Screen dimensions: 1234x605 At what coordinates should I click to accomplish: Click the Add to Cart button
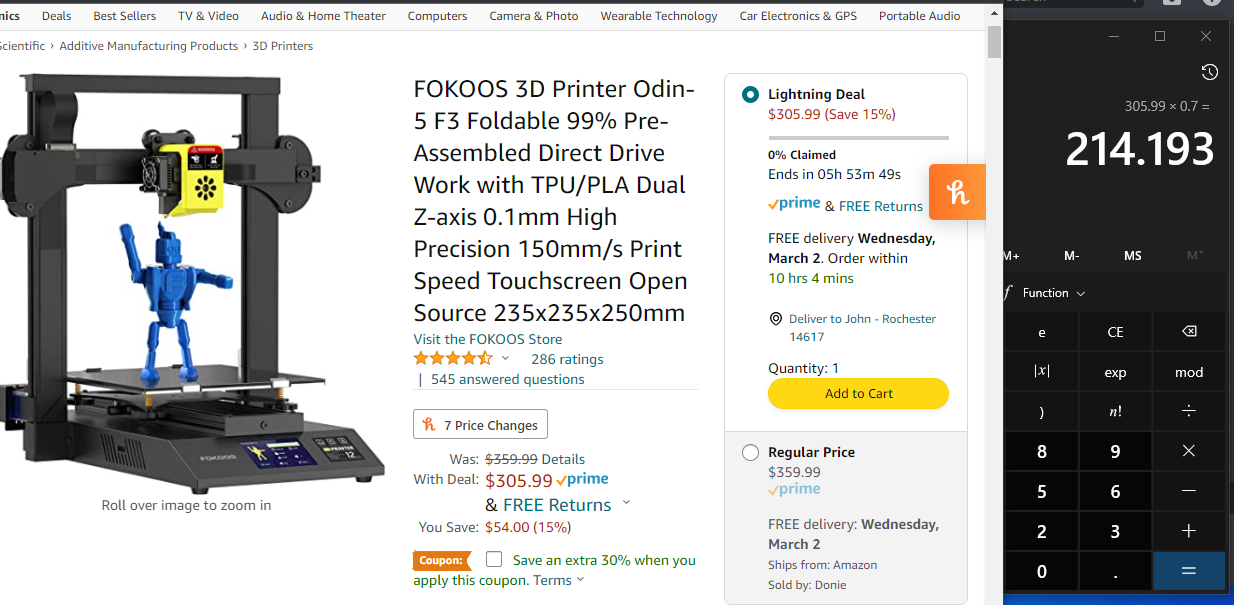[858, 393]
